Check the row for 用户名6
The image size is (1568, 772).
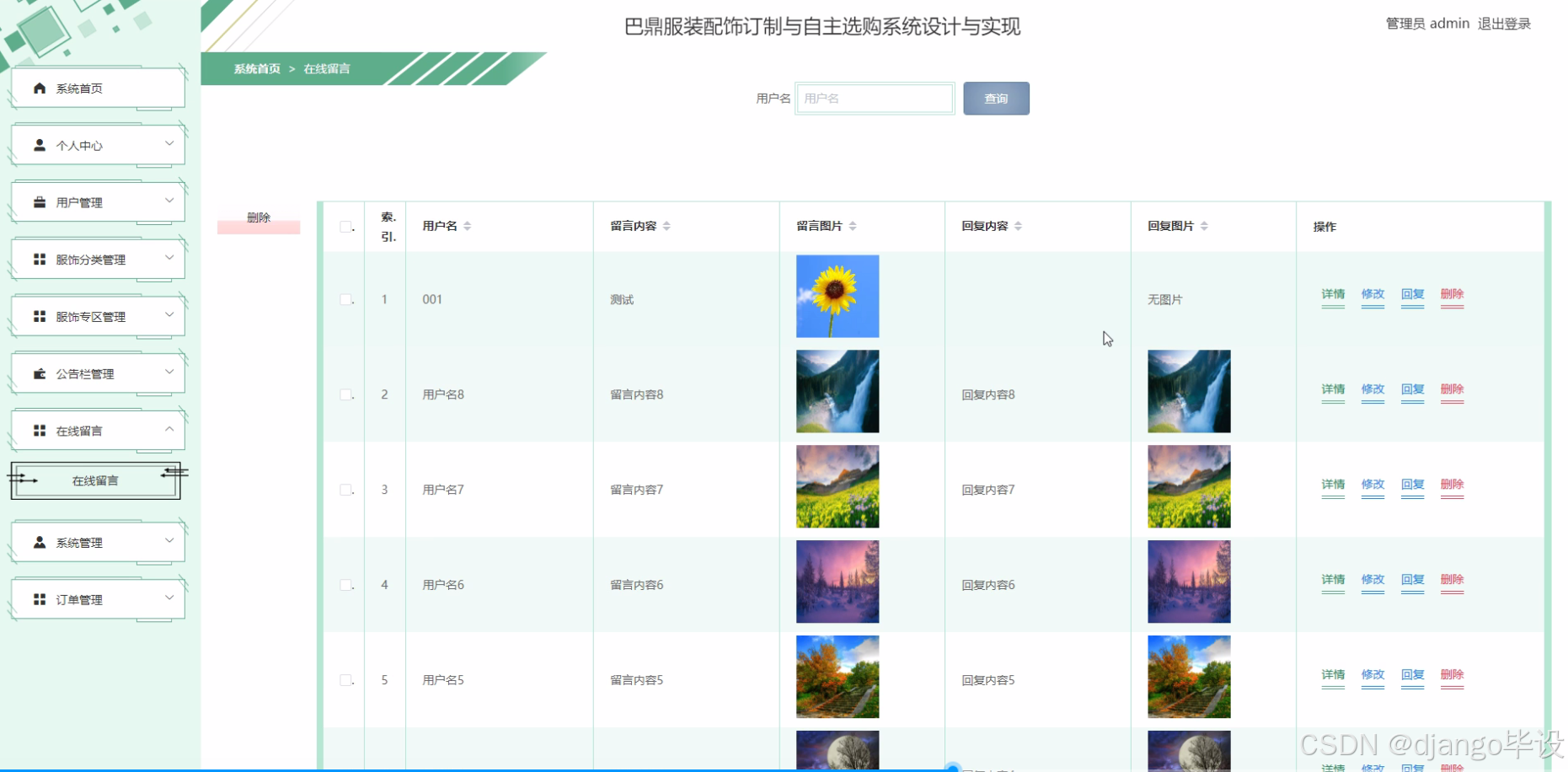[x=345, y=585]
